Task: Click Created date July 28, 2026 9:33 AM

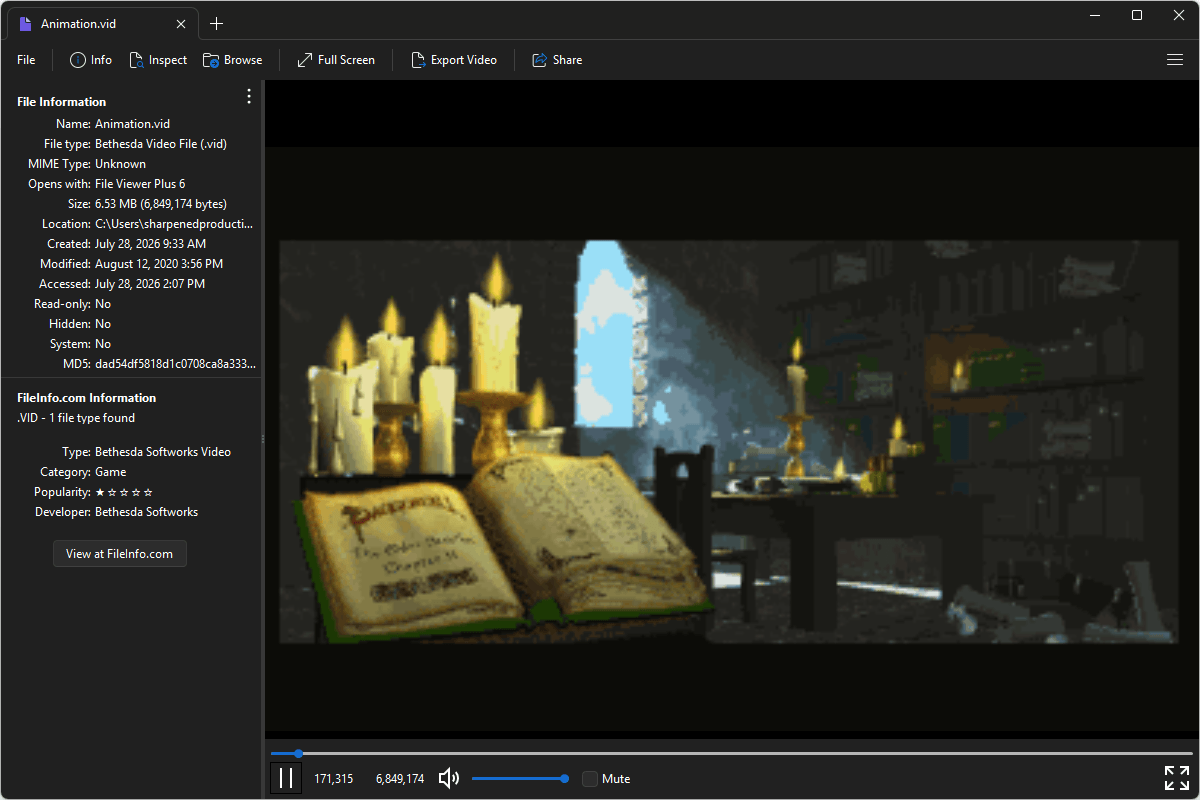Action: 151,244
